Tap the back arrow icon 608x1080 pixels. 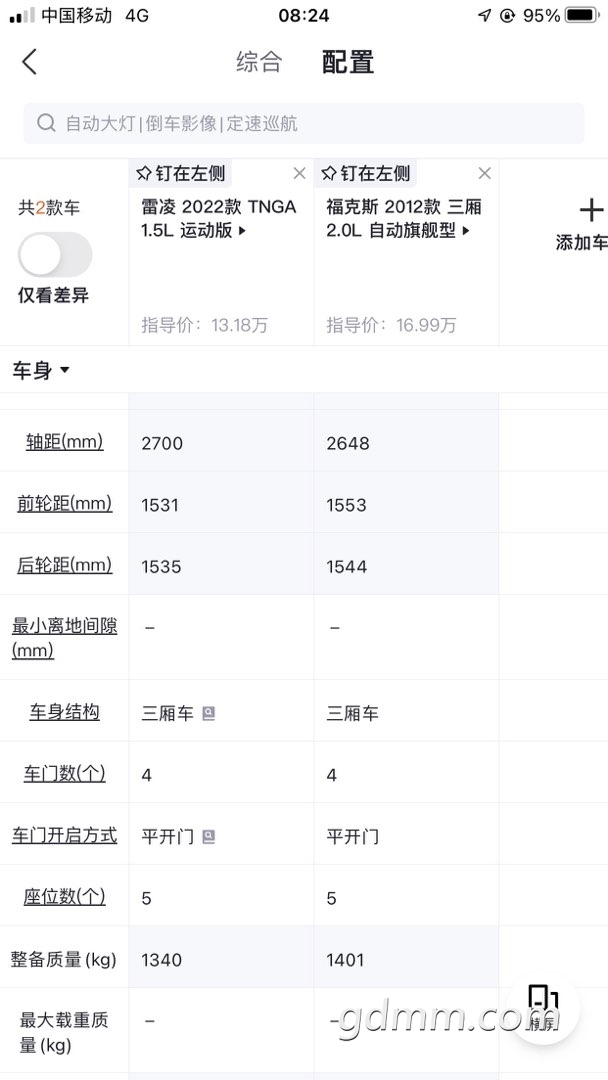29,62
